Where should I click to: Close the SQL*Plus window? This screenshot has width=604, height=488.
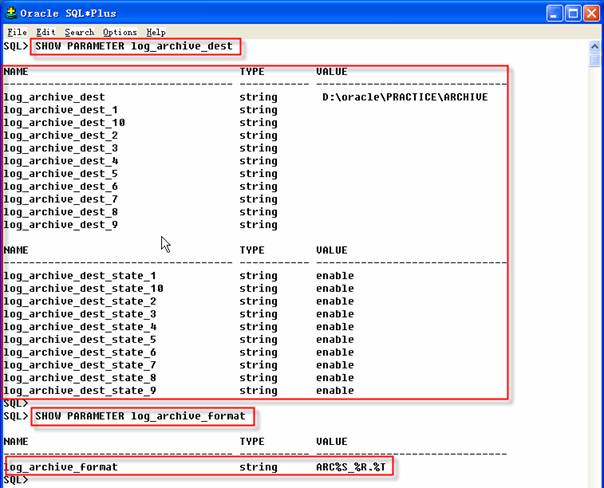(x=591, y=13)
